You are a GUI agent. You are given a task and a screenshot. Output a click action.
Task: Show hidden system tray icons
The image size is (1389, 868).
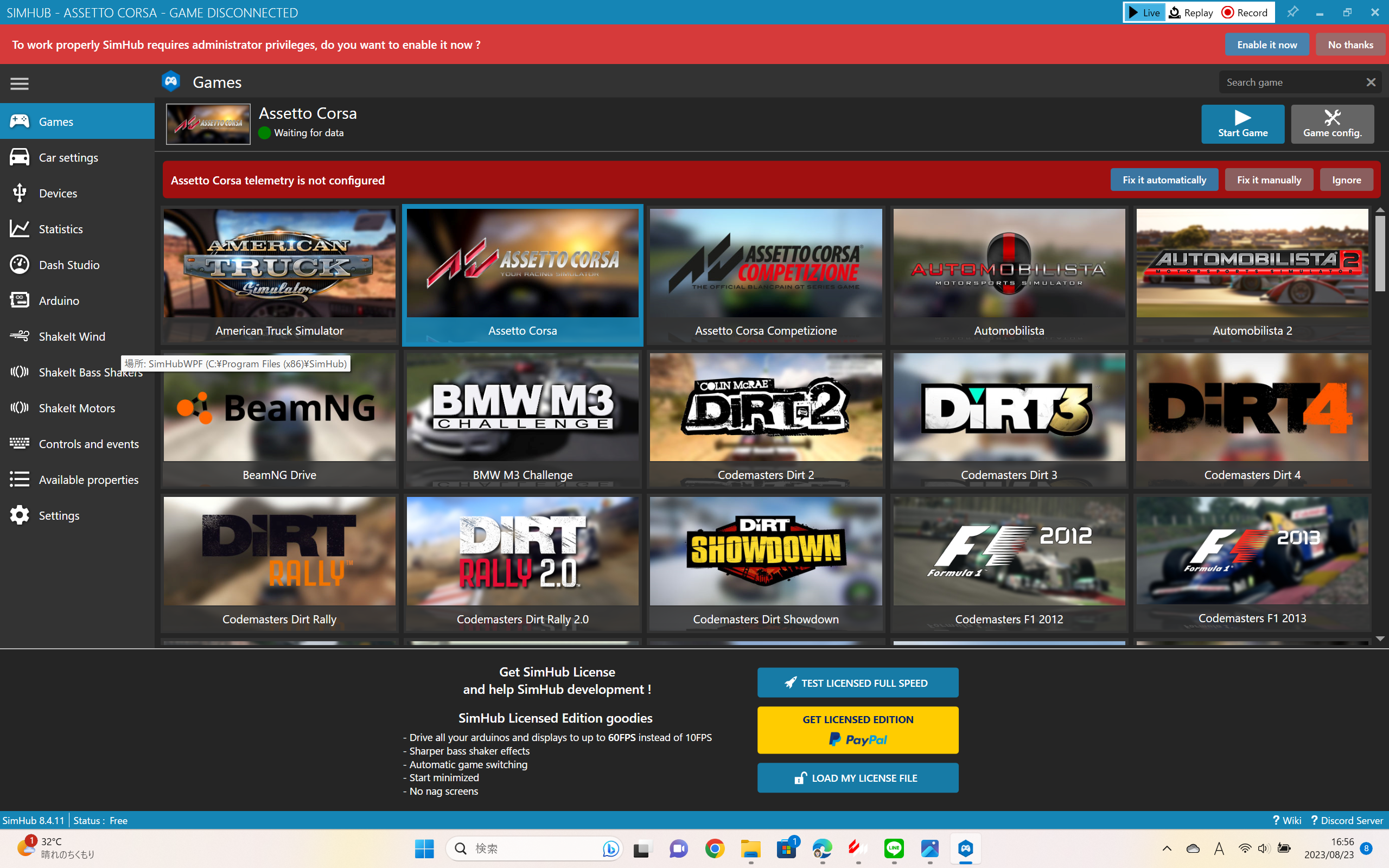click(1167, 848)
